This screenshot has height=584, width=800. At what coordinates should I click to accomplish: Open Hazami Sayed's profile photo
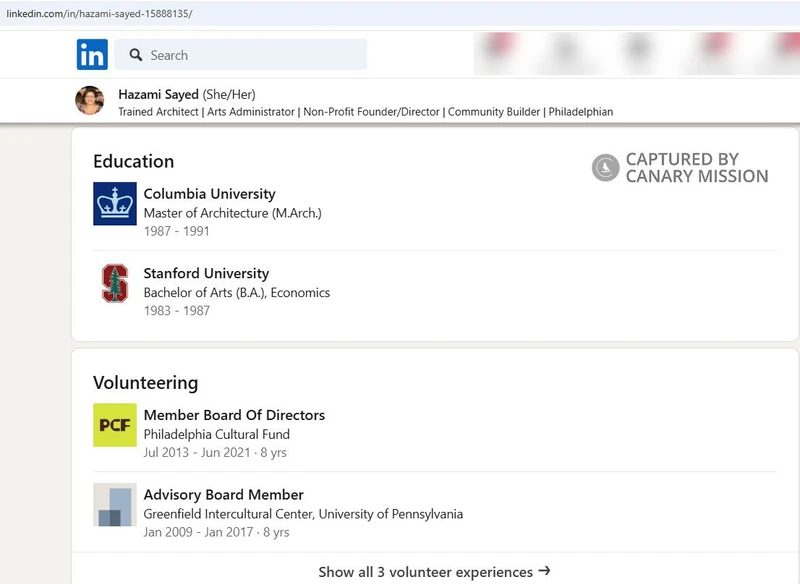[92, 97]
